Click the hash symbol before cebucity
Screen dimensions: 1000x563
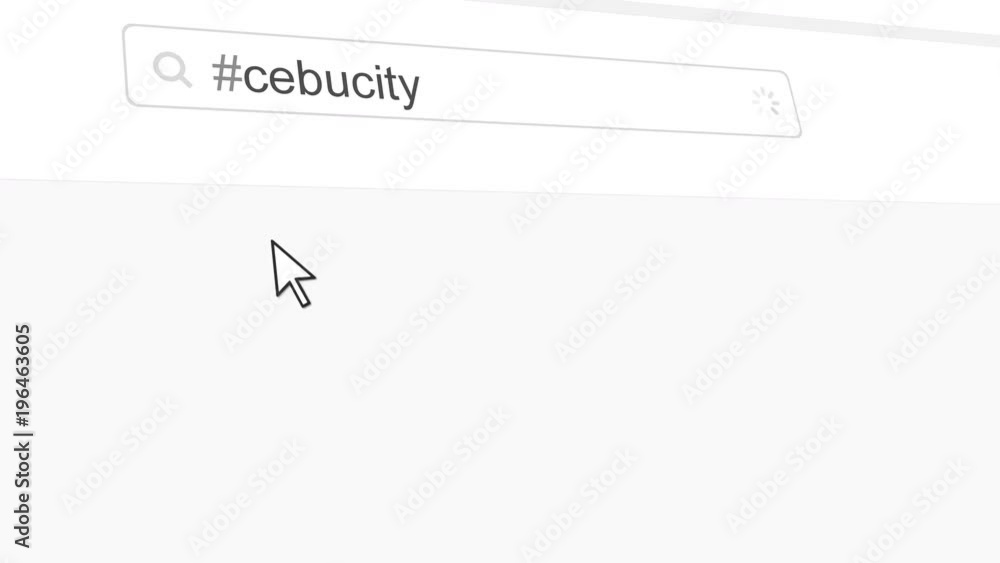pyautogui.click(x=226, y=73)
